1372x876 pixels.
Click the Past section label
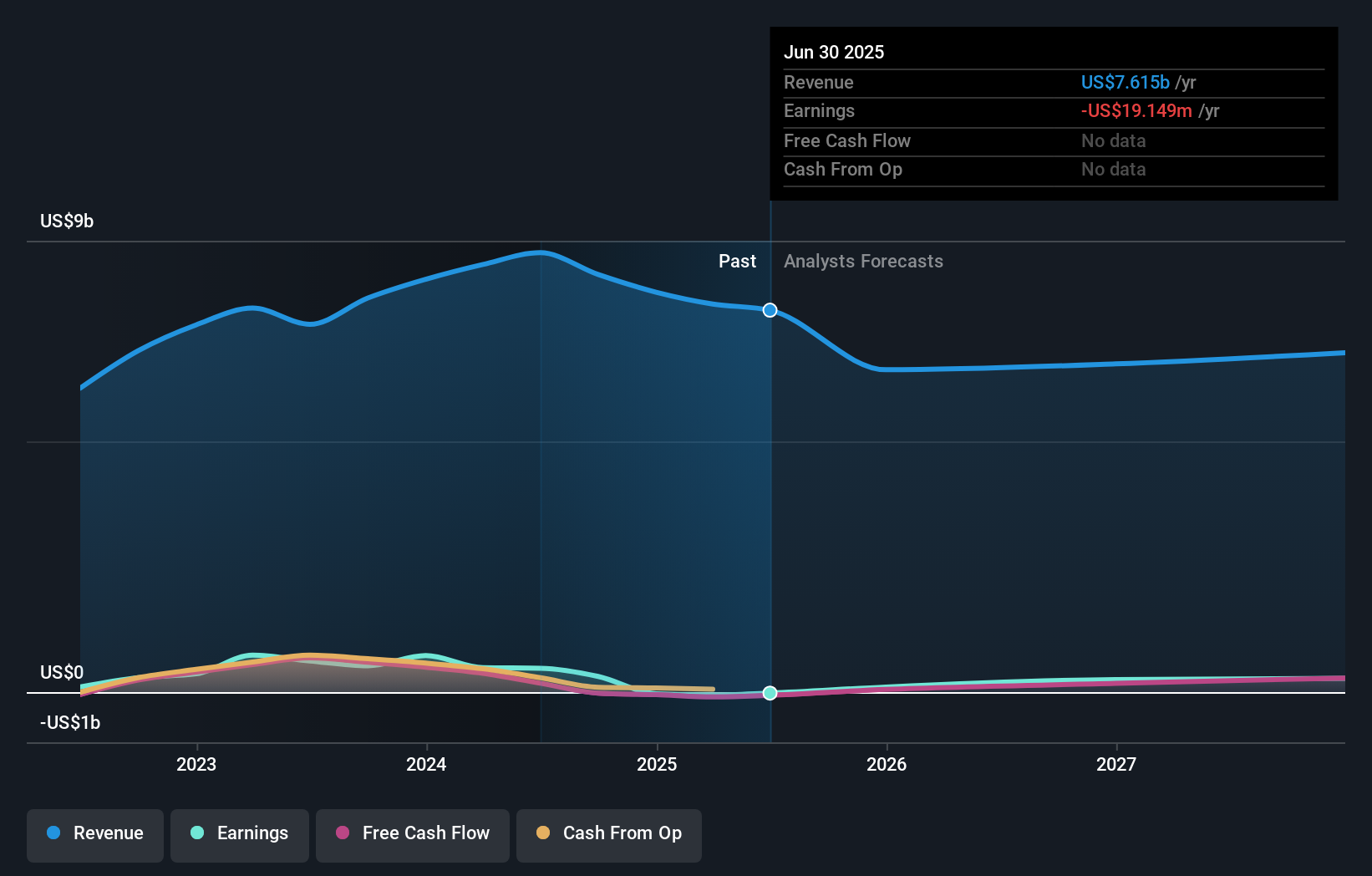pyautogui.click(x=737, y=261)
